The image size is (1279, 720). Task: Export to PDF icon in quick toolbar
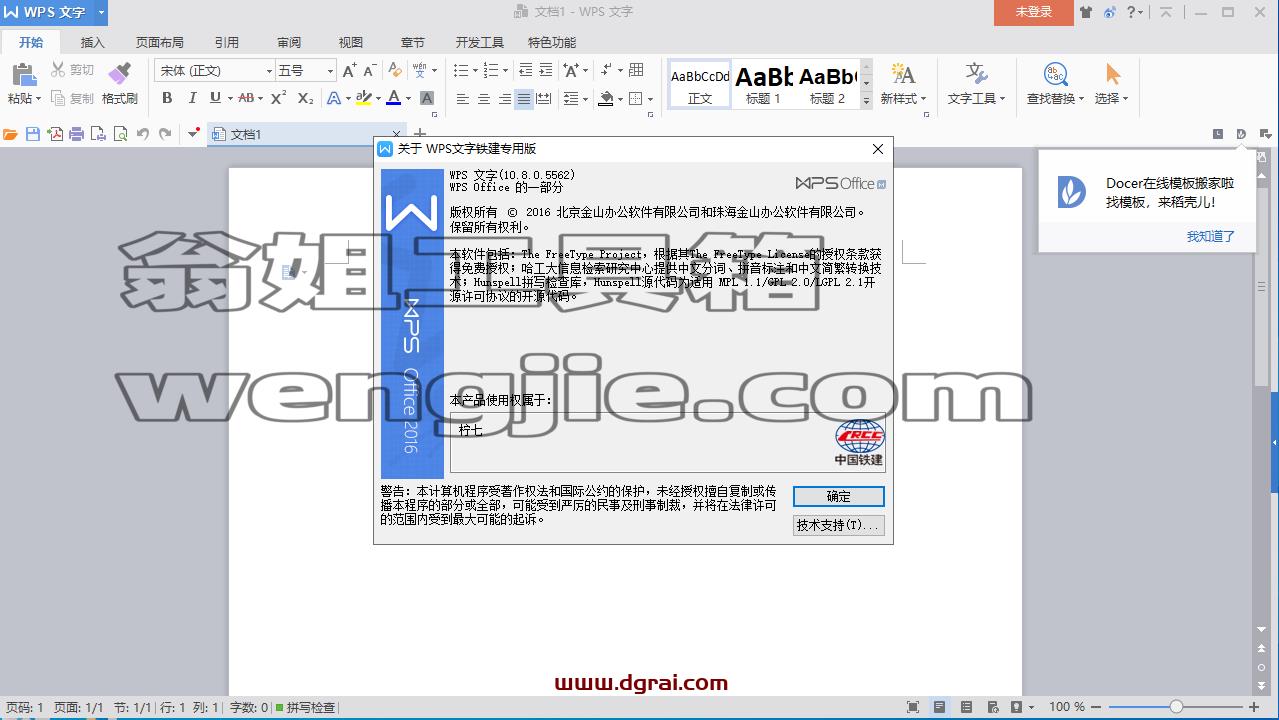[54, 134]
